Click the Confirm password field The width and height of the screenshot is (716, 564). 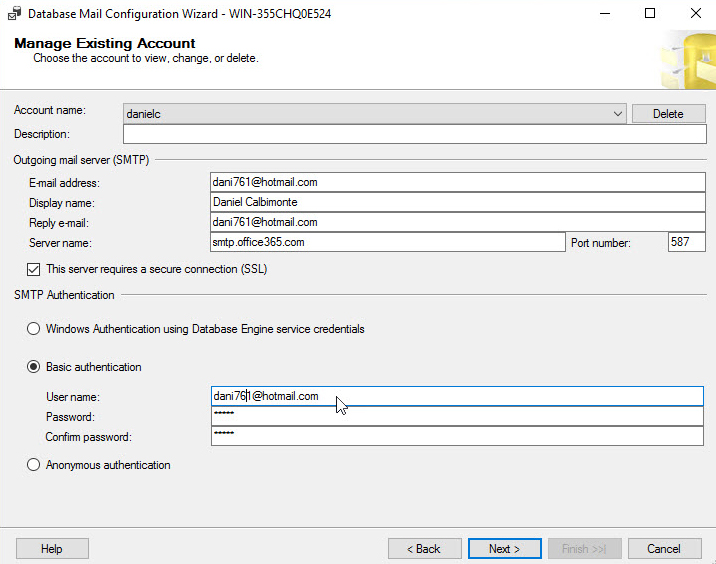(458, 436)
